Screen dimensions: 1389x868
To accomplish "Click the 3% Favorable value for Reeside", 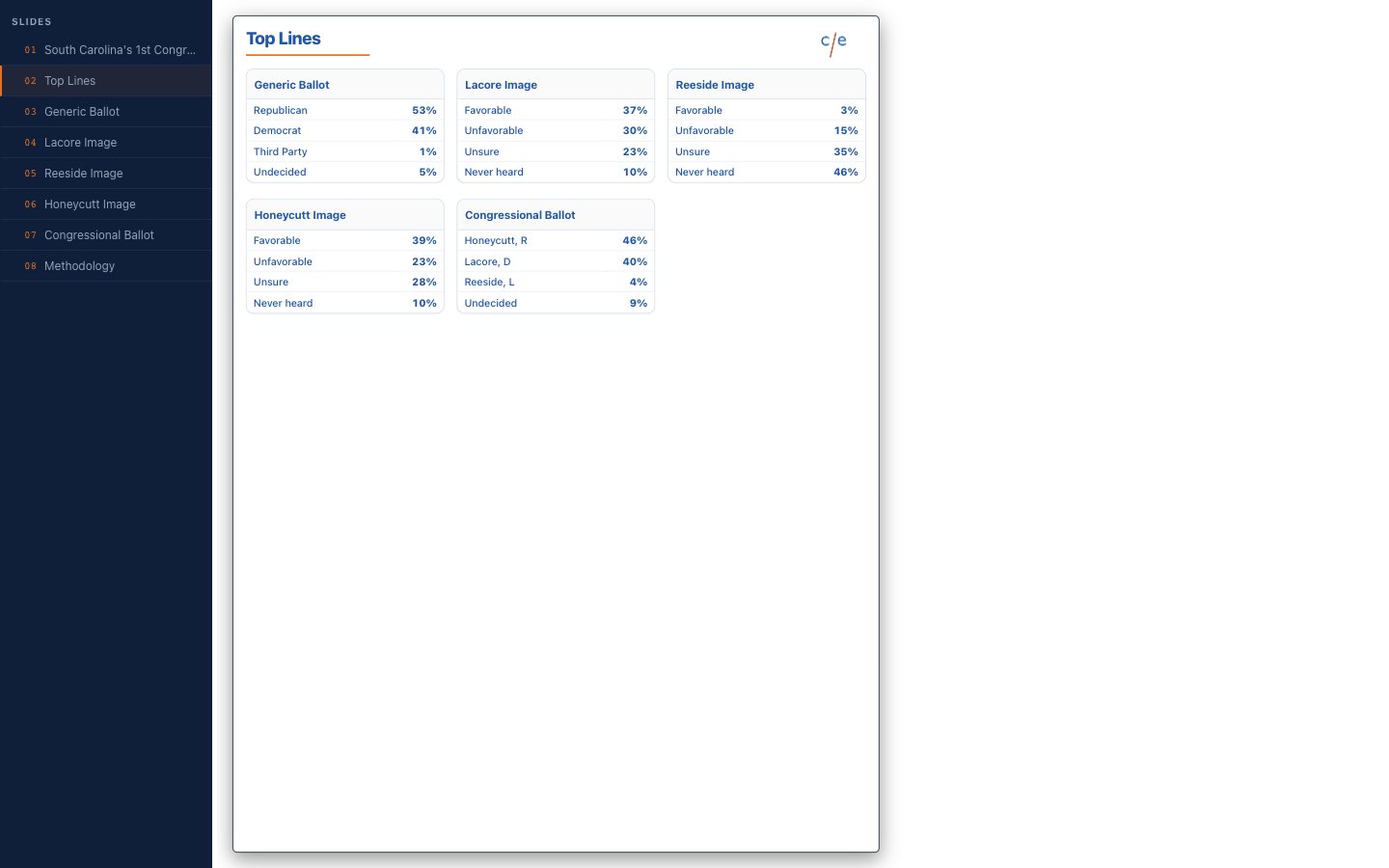I will [x=849, y=110].
